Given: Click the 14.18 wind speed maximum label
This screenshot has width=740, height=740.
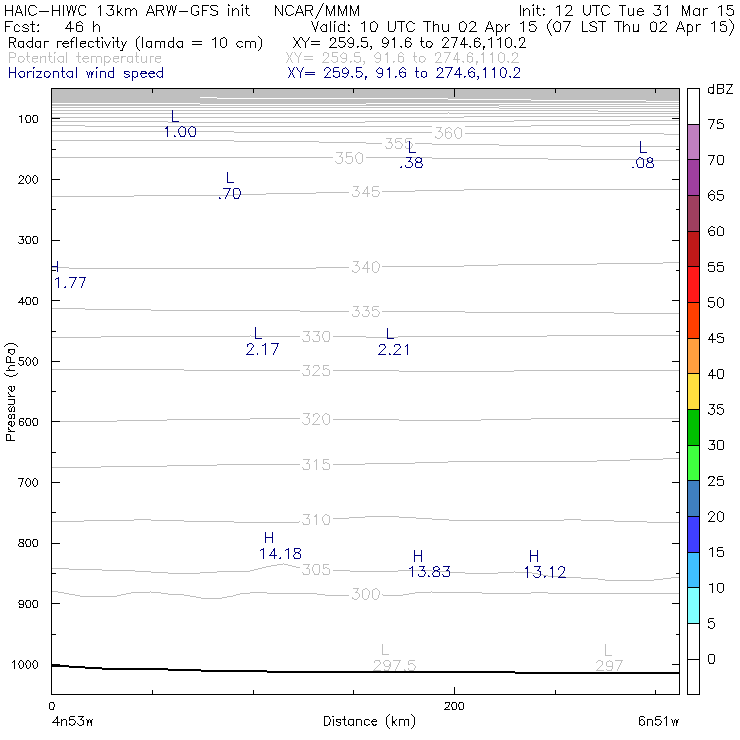Looking at the screenshot, I should click(x=280, y=554).
